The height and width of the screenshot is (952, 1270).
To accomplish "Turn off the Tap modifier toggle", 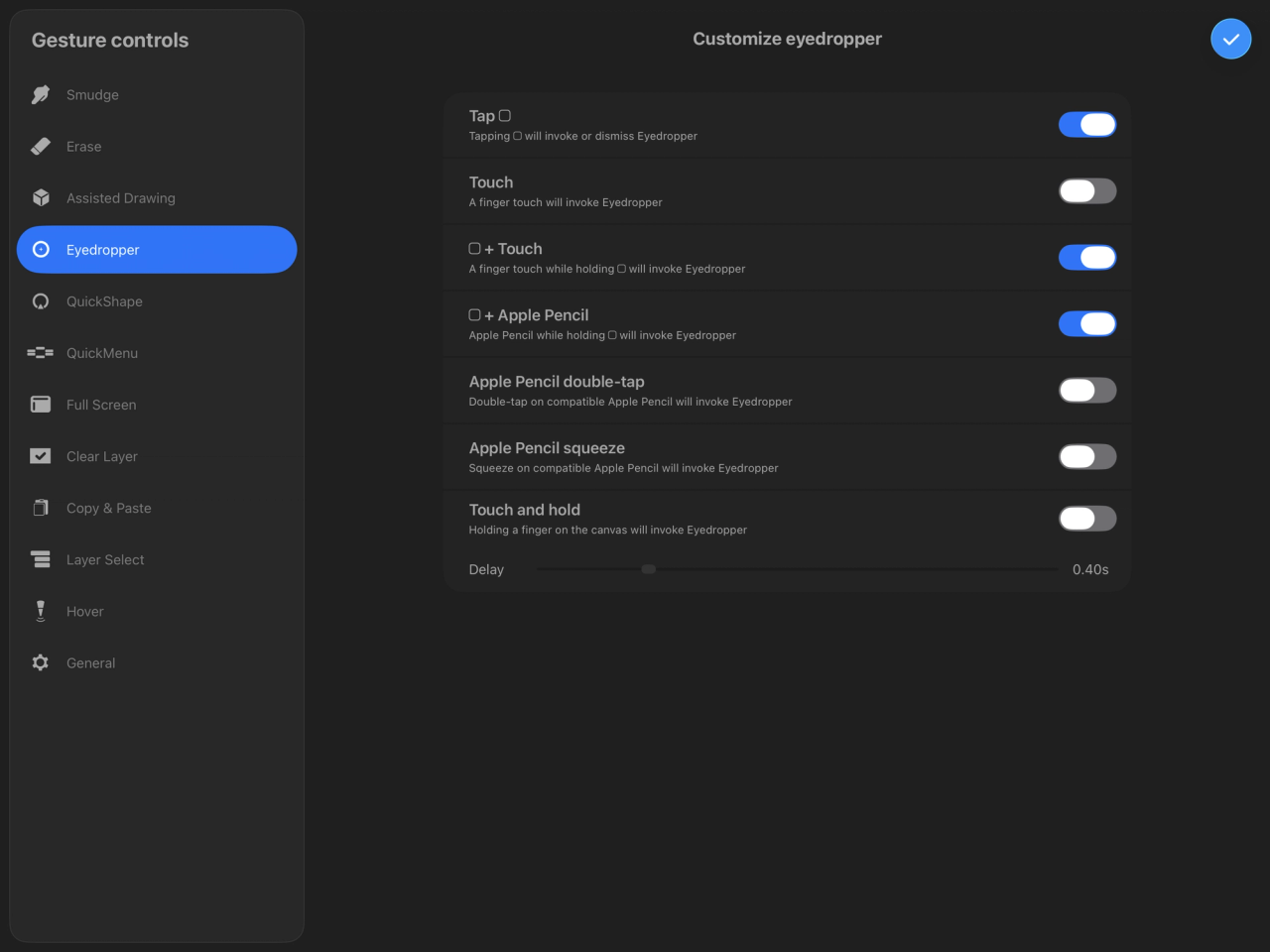I will [1087, 125].
